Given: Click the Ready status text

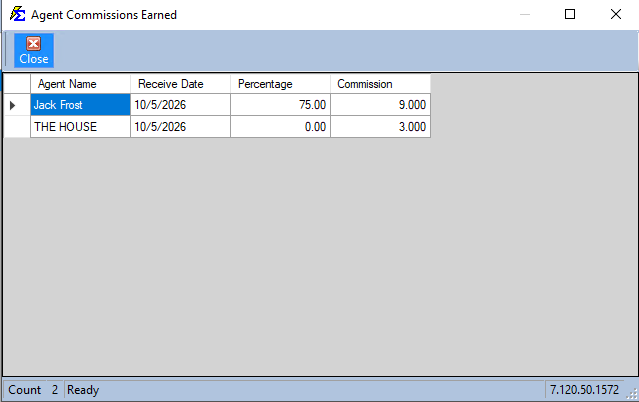Looking at the screenshot, I should click(x=83, y=390).
